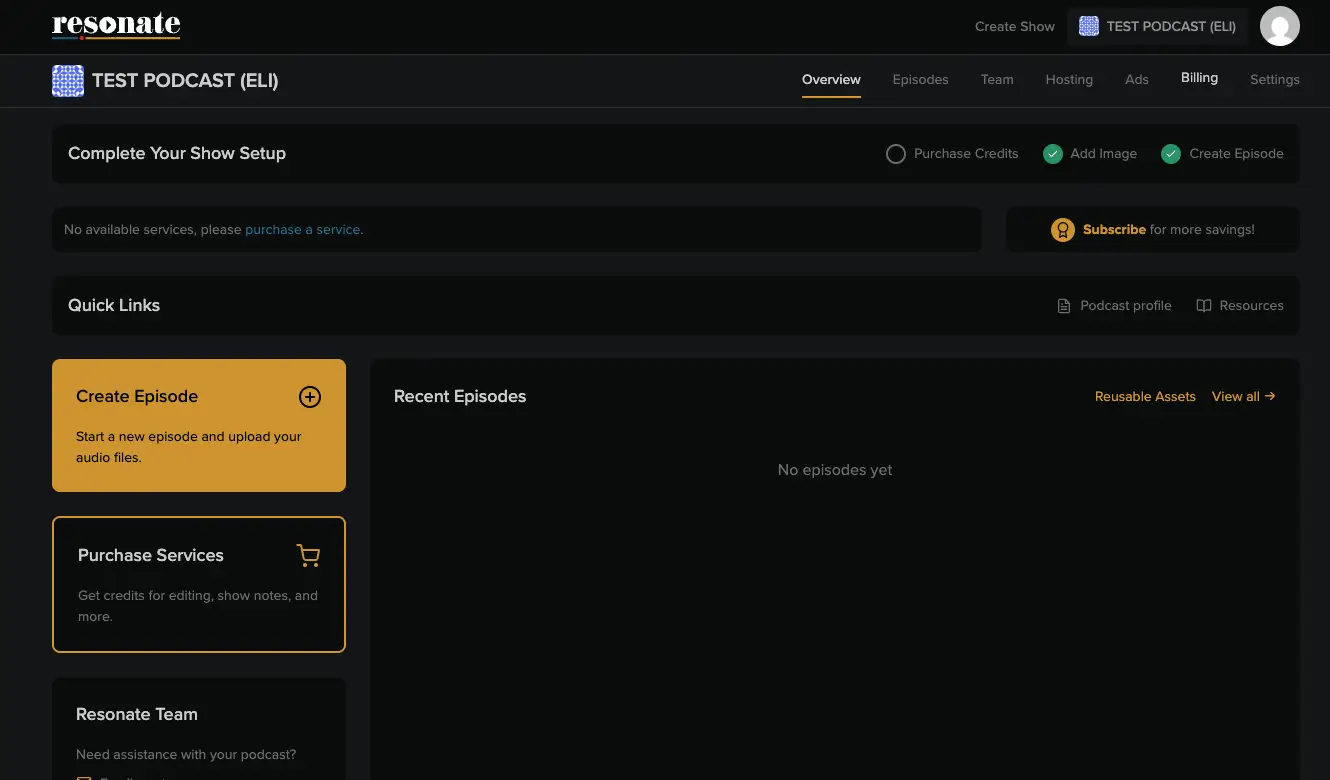Click the green check beside Create Episode
This screenshot has width=1330, height=780.
click(1170, 153)
